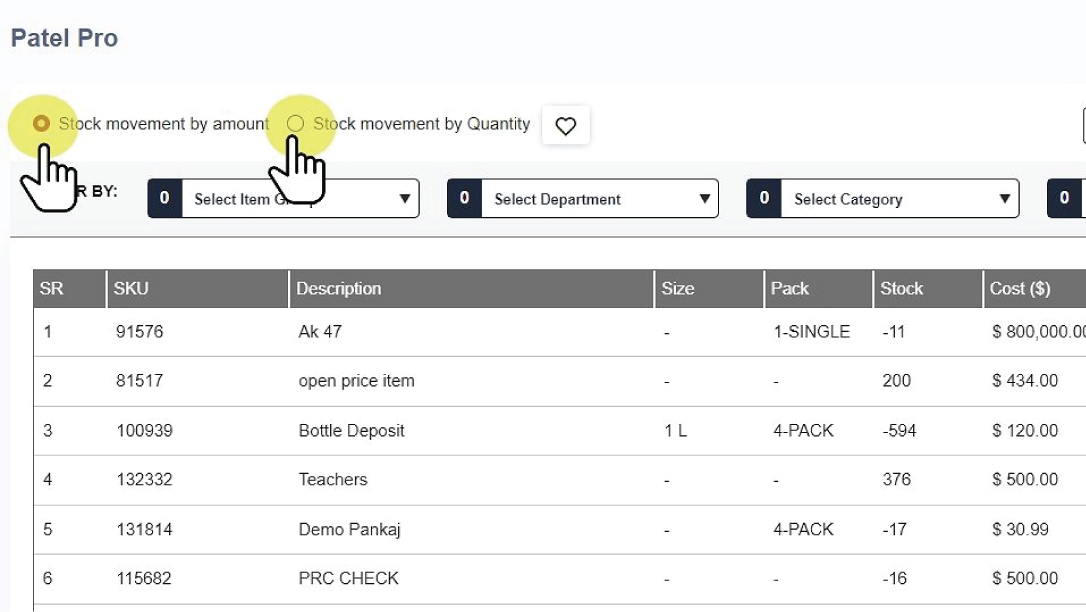Viewport: 1086px width, 612px height.
Task: Select Stock movement by amount radio button
Action: [x=41, y=124]
